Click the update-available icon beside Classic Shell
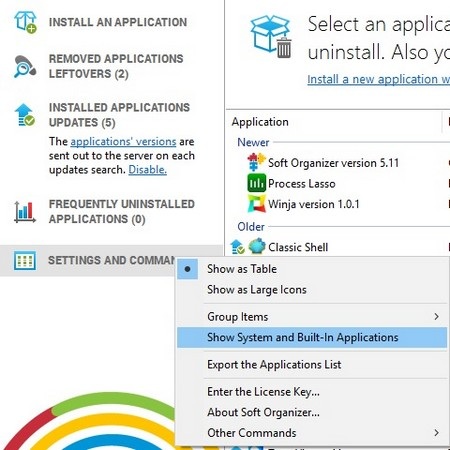The image size is (450, 450). click(237, 247)
